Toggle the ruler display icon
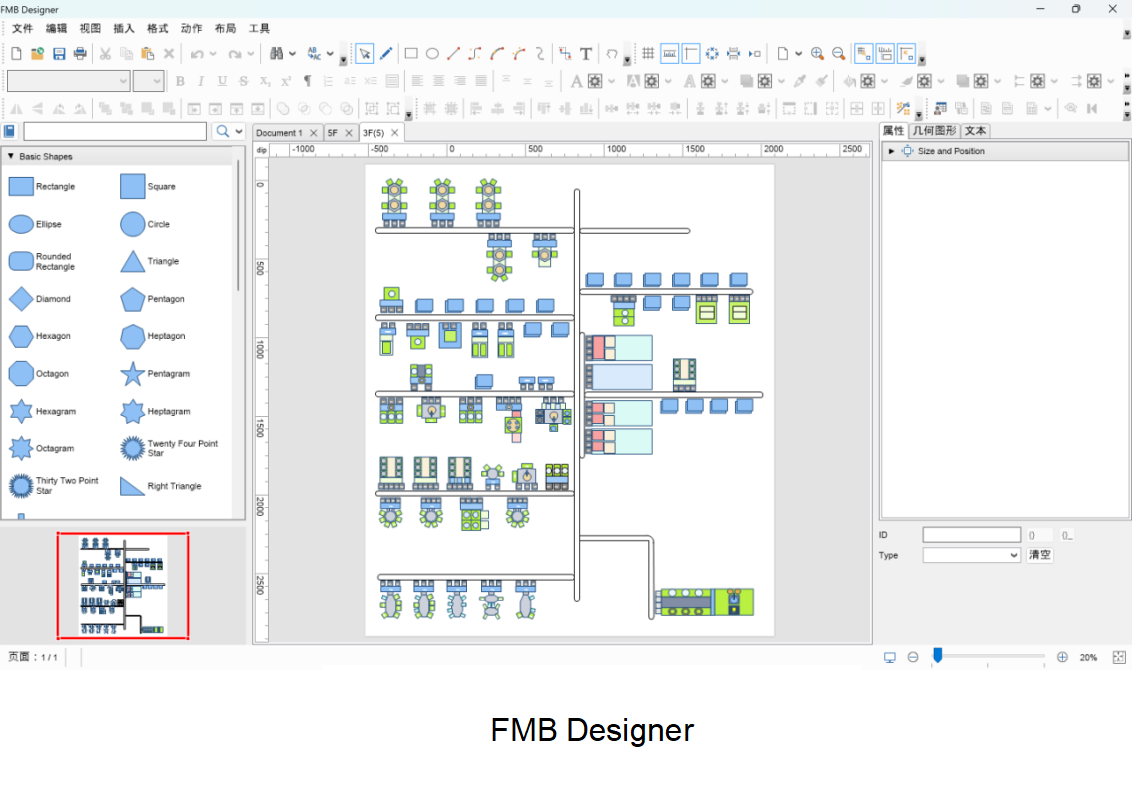Image resolution: width=1132 pixels, height=785 pixels. pos(670,53)
